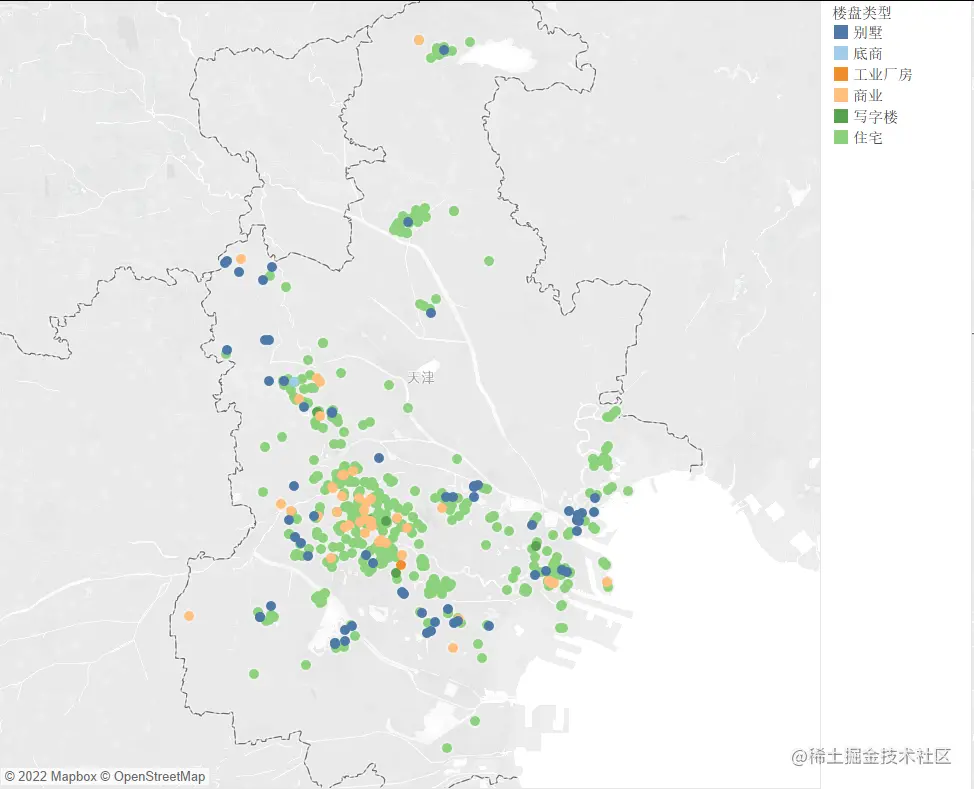Choose the 住宅 legend text label
Screen dimensions: 974x789
click(x=868, y=138)
